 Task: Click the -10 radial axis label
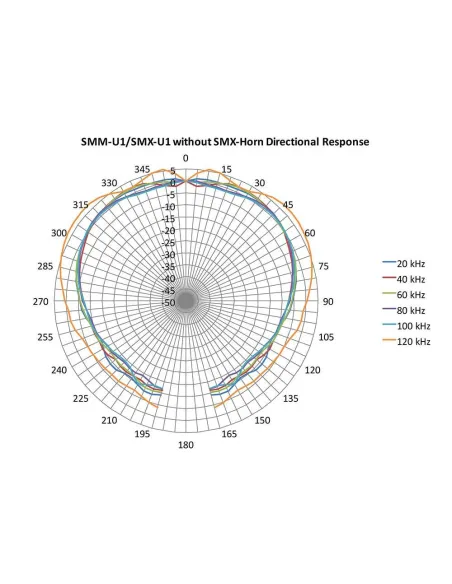pyautogui.click(x=168, y=207)
